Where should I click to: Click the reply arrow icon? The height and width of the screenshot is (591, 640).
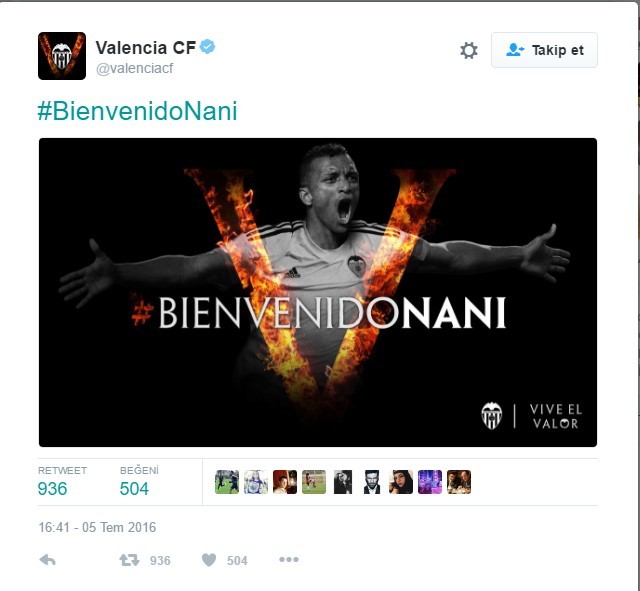tap(47, 560)
